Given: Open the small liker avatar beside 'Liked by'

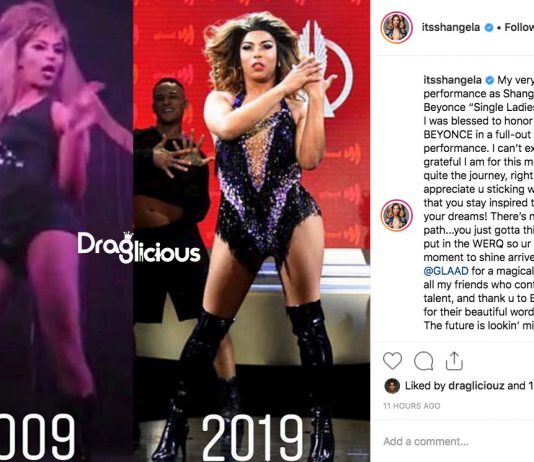Looking at the screenshot, I should 392,386.
